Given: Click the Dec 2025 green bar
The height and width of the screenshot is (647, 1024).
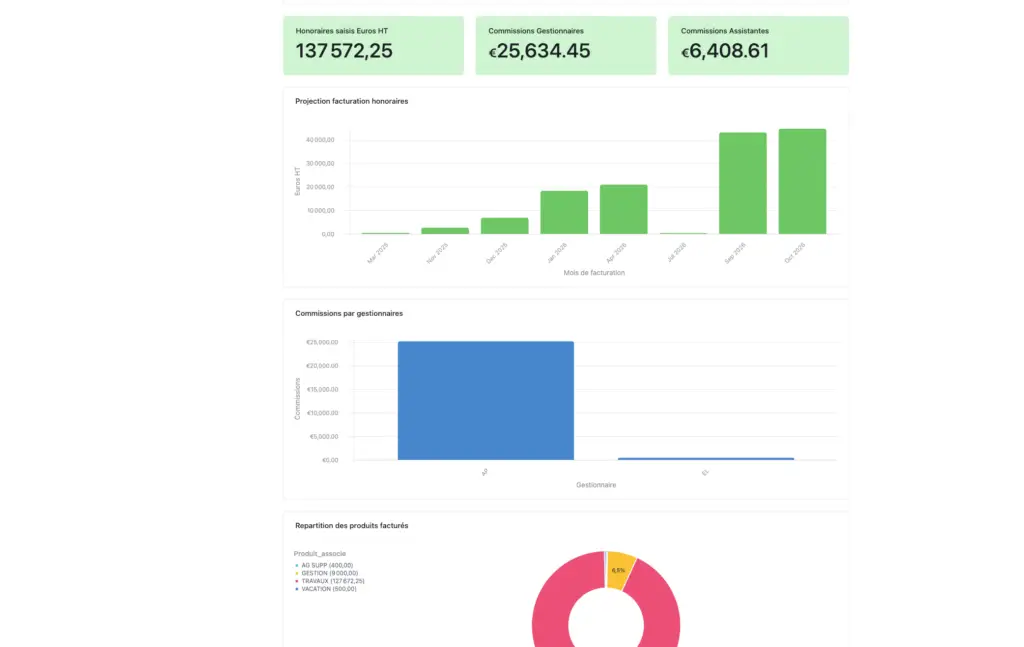Looking at the screenshot, I should pos(504,226).
